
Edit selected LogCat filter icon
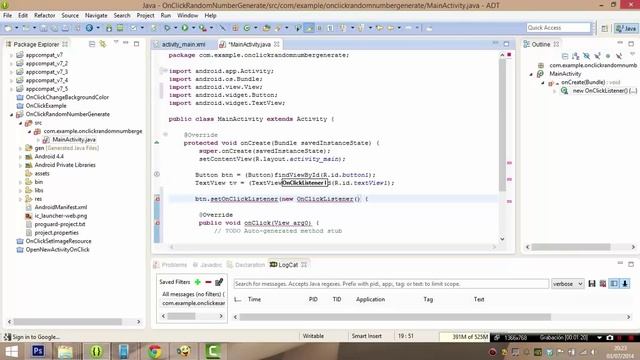pyautogui.click(x=219, y=282)
